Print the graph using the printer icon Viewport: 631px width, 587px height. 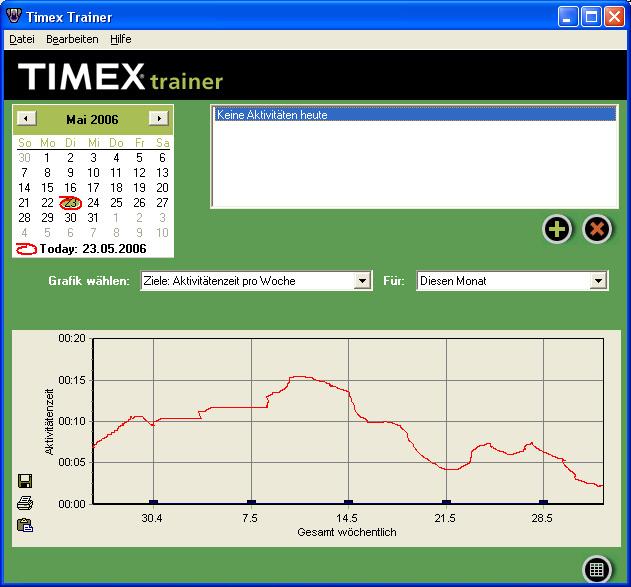tap(25, 503)
